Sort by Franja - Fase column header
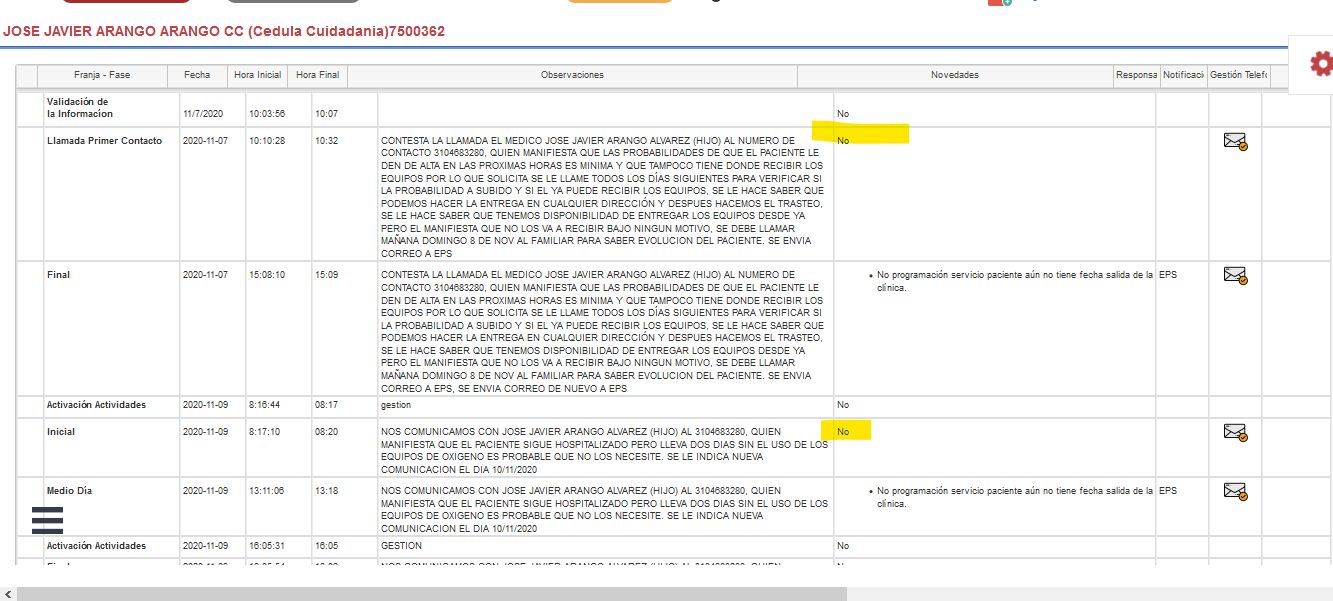This screenshot has height=601, width=1333. (102, 75)
